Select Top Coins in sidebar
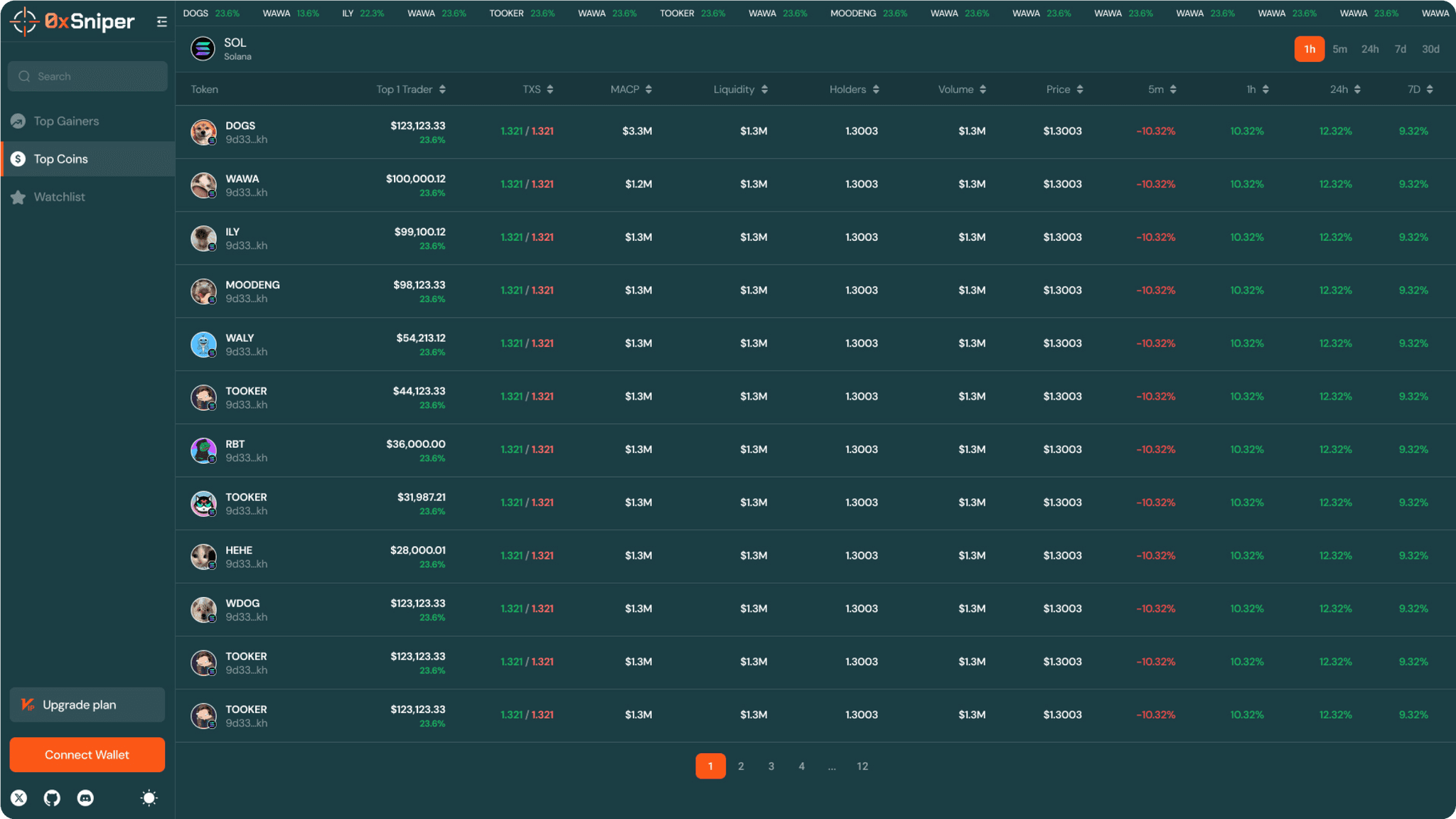The height and width of the screenshot is (819, 1456). 61,159
